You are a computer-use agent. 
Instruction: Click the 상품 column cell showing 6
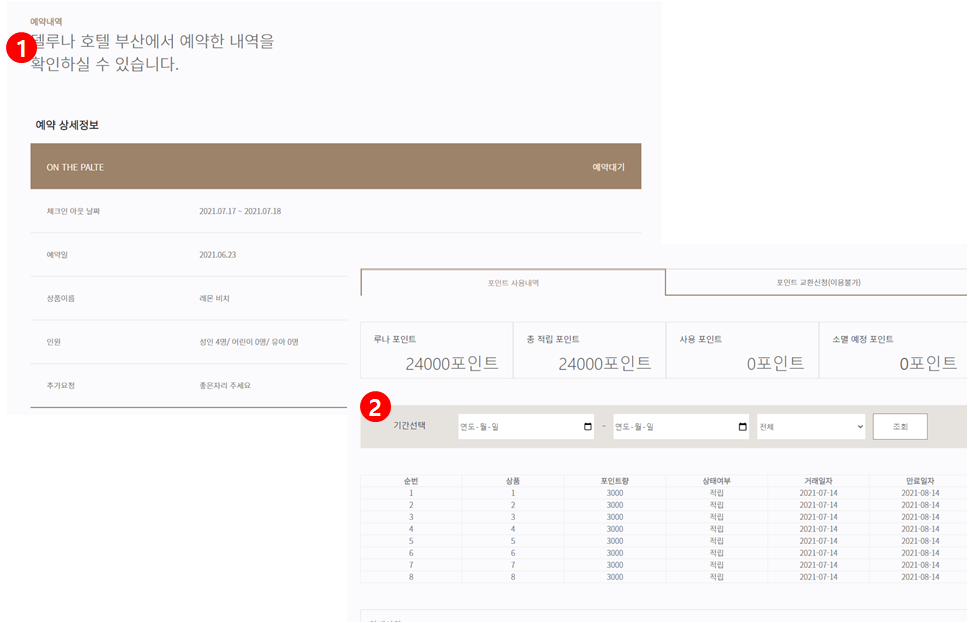click(513, 553)
